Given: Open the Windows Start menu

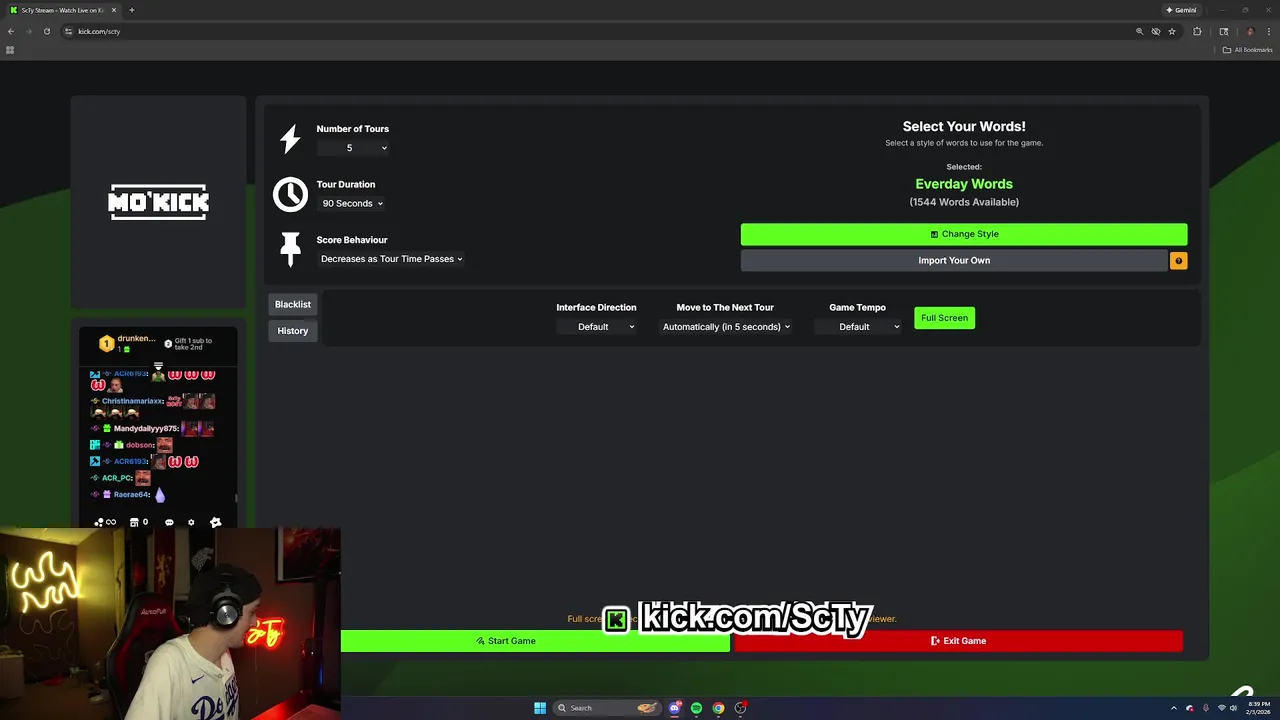Looking at the screenshot, I should tap(540, 708).
